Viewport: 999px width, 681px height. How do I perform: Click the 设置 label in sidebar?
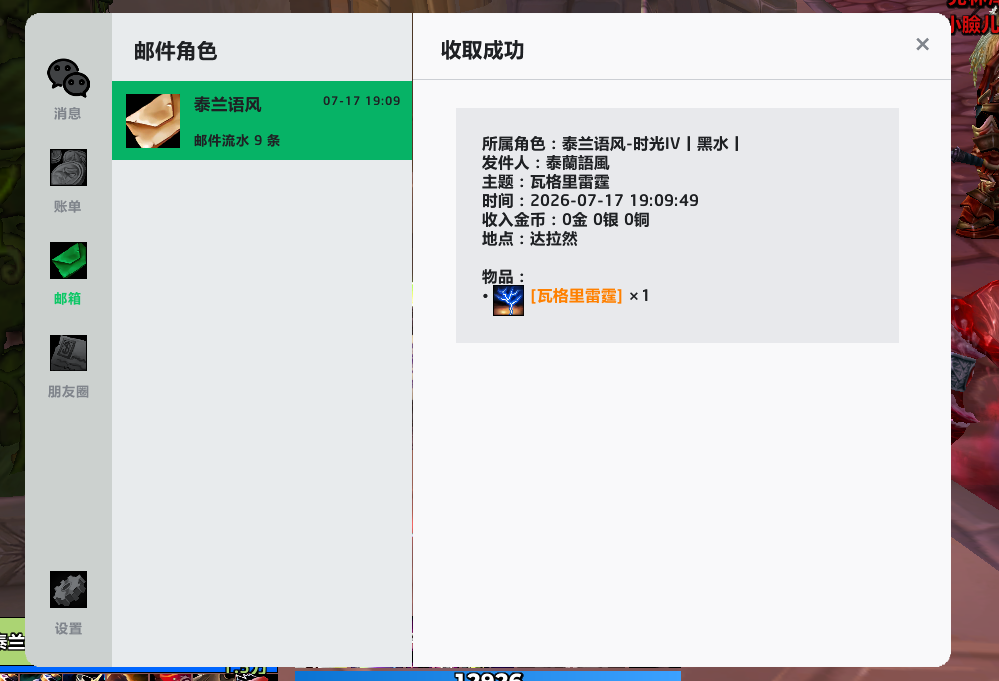(68, 629)
